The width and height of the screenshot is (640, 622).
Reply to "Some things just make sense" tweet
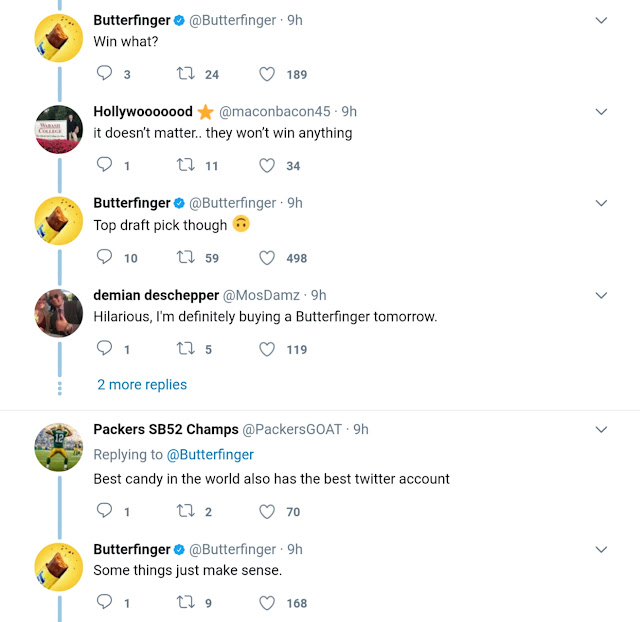(105, 603)
